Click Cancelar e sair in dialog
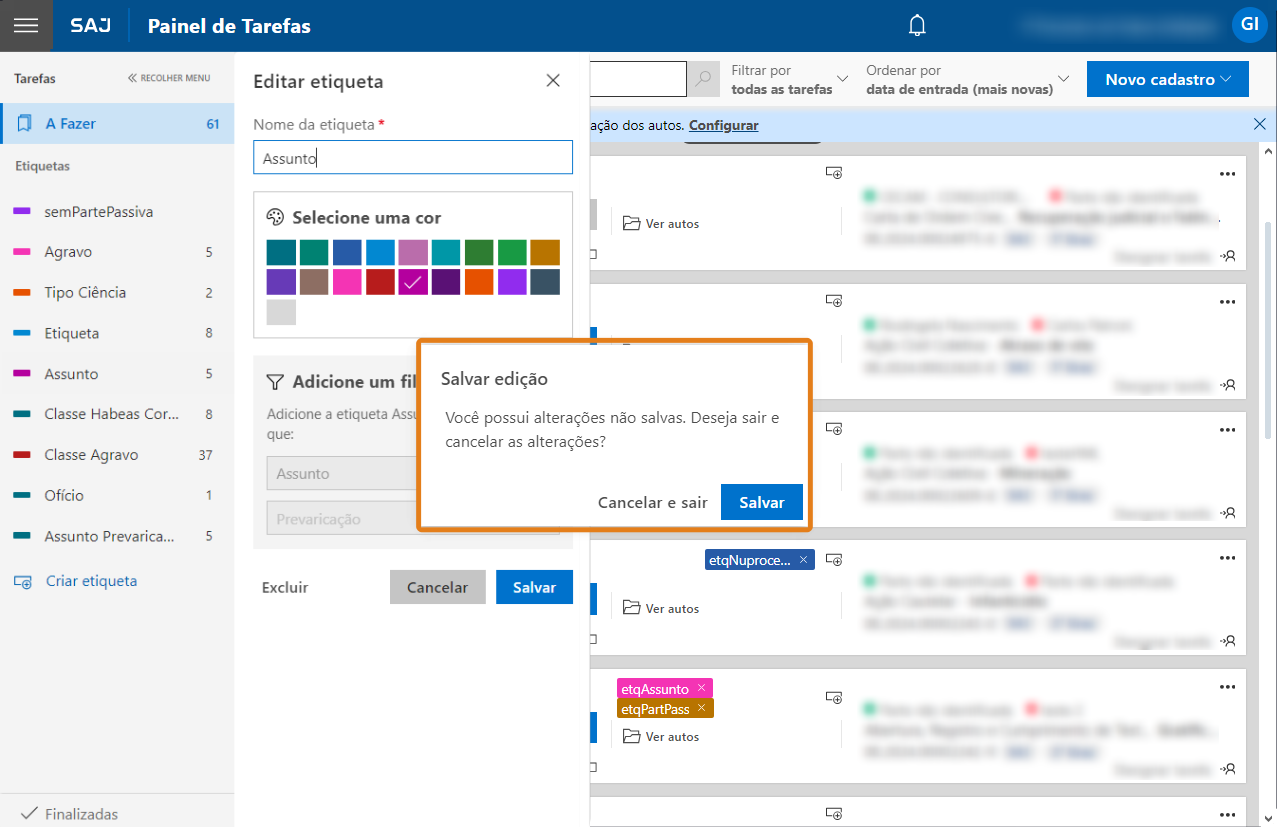Viewport: 1277px width, 827px height. point(652,503)
